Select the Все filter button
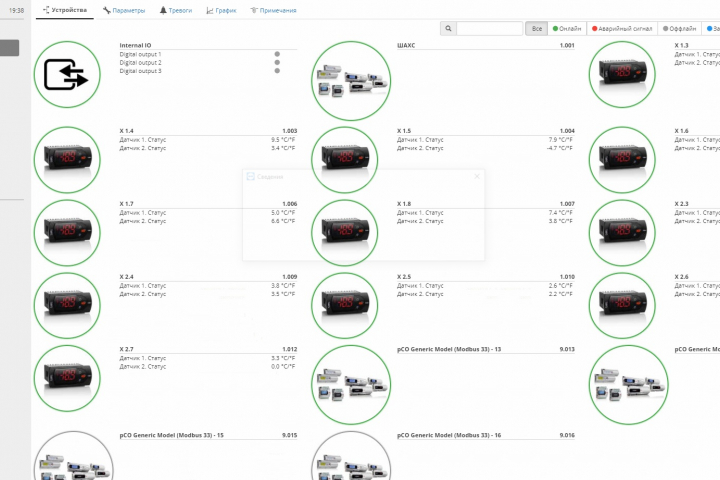720x480 pixels. click(537, 28)
